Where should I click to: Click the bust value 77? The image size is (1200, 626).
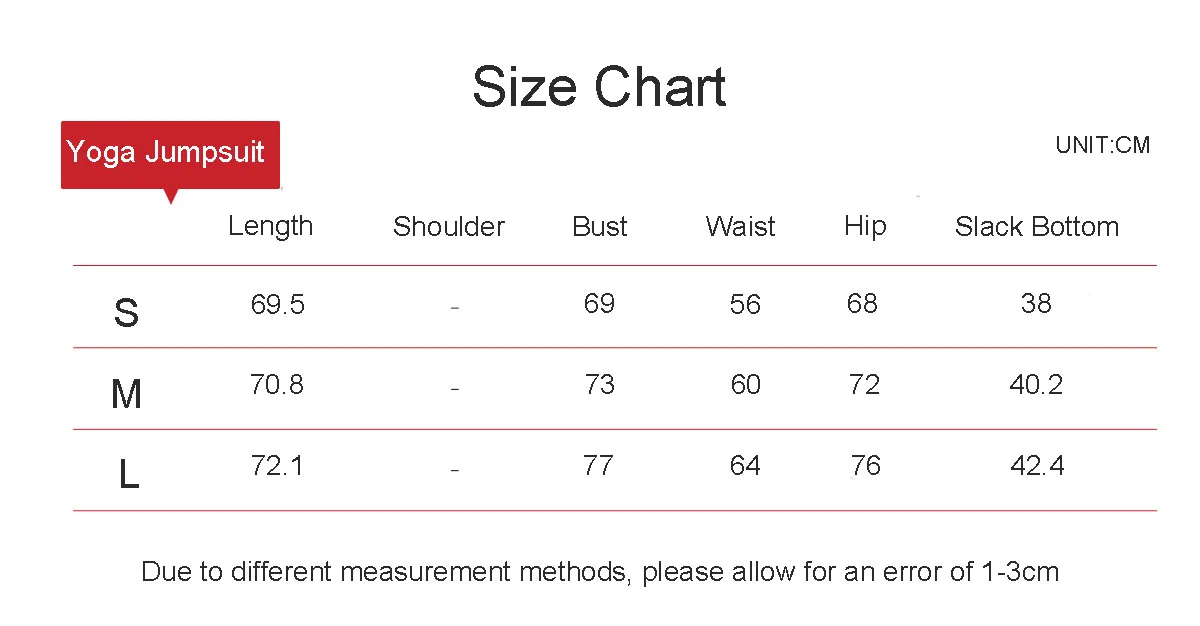click(x=598, y=465)
